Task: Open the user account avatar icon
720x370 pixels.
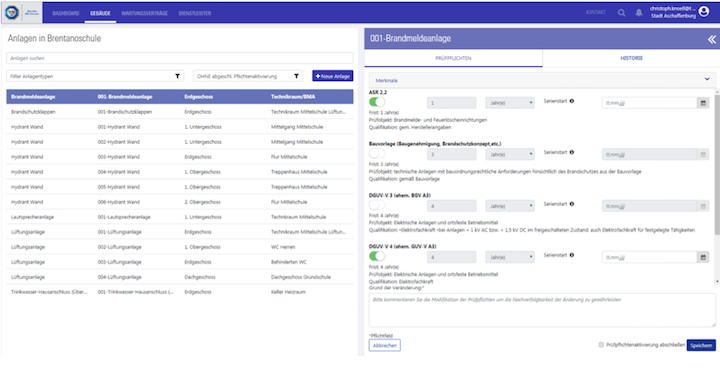Action: pyautogui.click(x=703, y=12)
